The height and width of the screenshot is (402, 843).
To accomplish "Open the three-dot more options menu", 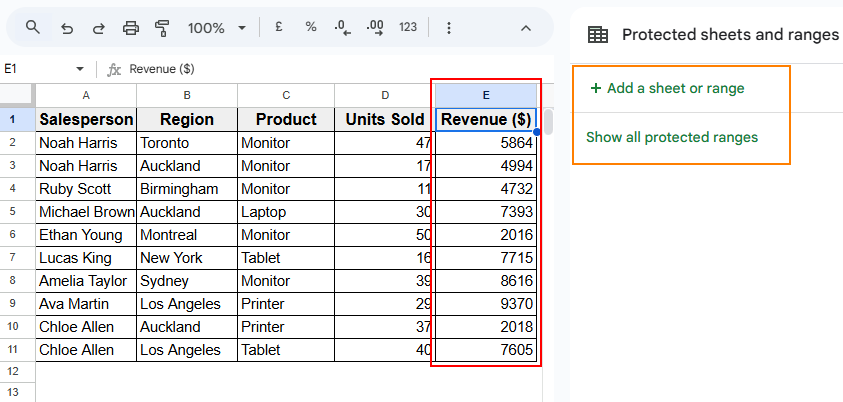I will tap(448, 28).
